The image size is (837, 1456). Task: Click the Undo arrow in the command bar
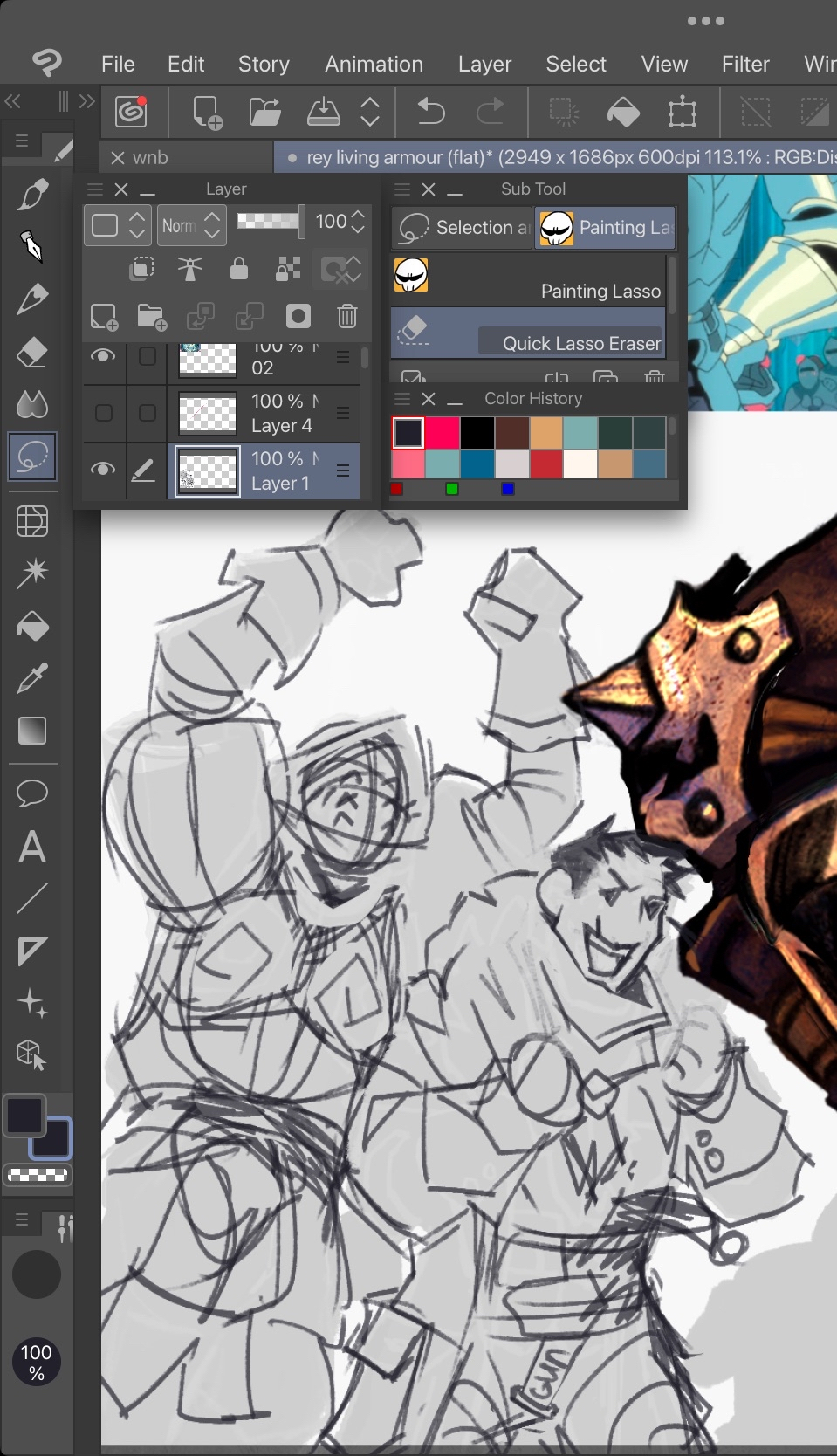[430, 113]
